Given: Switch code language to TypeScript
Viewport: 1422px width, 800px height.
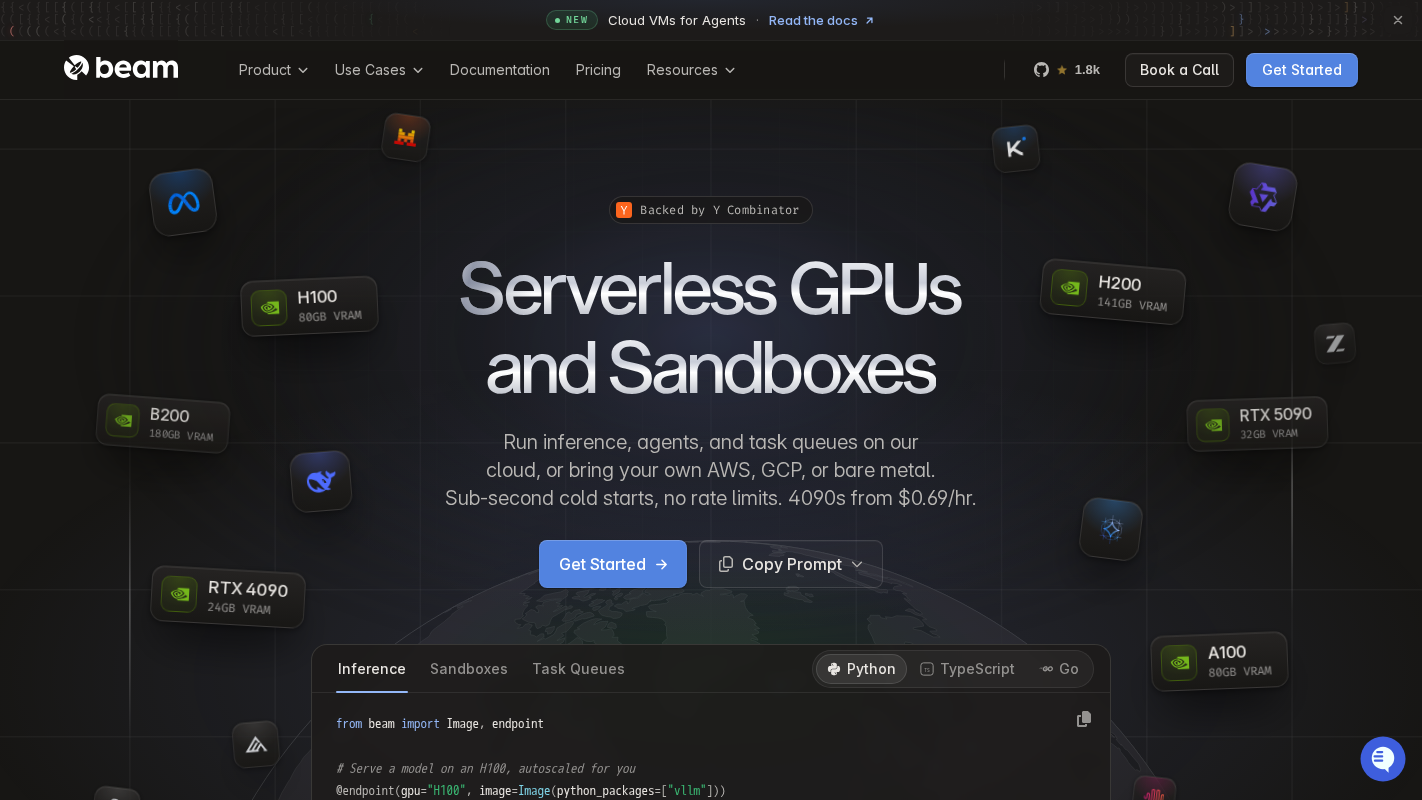Looking at the screenshot, I should (967, 669).
